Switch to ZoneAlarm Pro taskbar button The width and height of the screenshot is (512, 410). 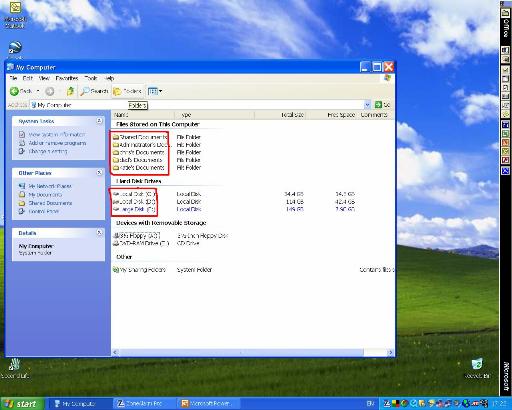pyautogui.click(x=144, y=404)
